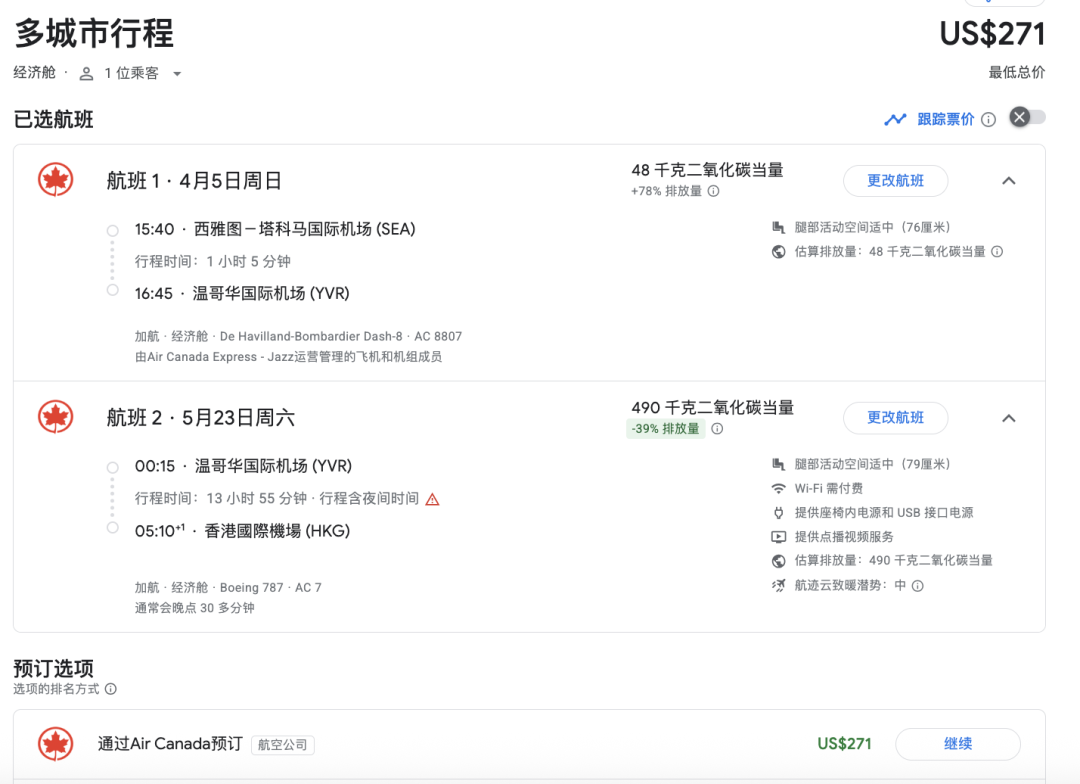Collapse flight 1 details with chevron
Screen dimensions: 1080x784
click(1008, 181)
